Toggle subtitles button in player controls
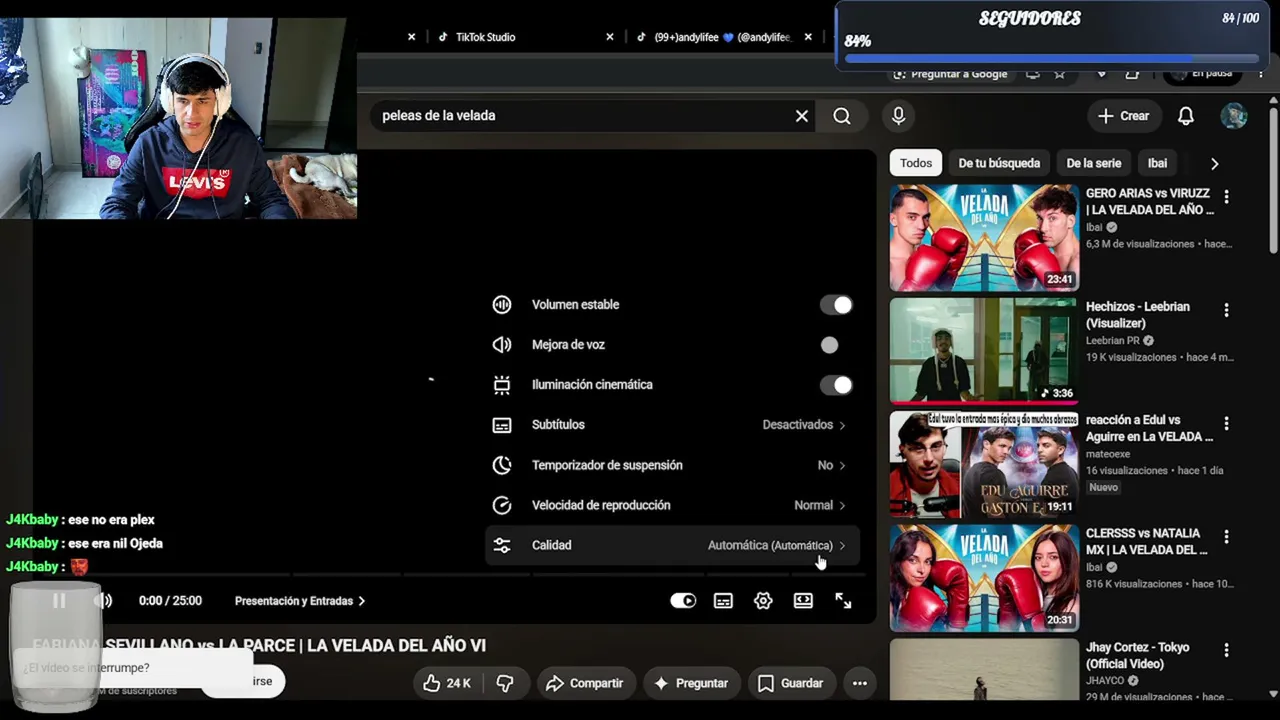This screenshot has height=720, width=1280. coord(723,601)
